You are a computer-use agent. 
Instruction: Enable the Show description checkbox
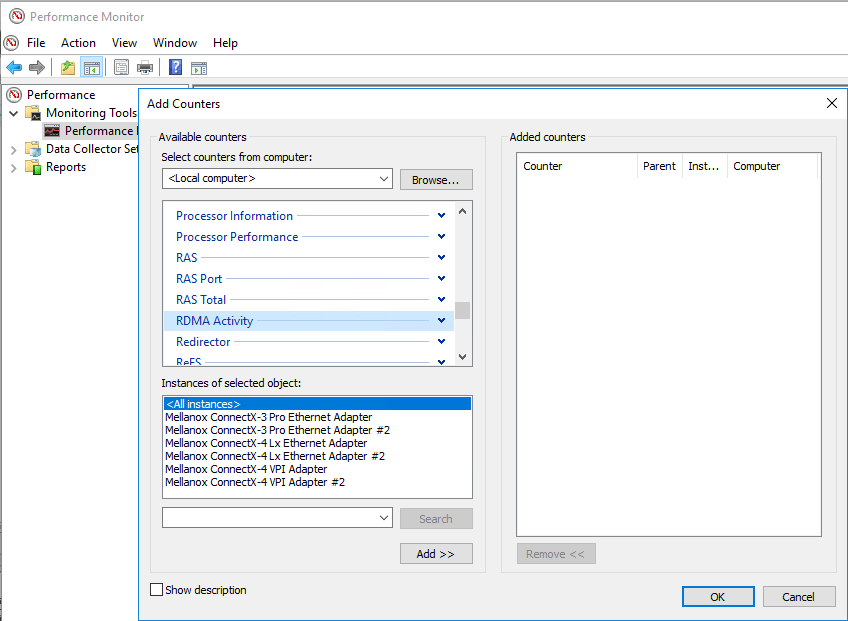156,590
